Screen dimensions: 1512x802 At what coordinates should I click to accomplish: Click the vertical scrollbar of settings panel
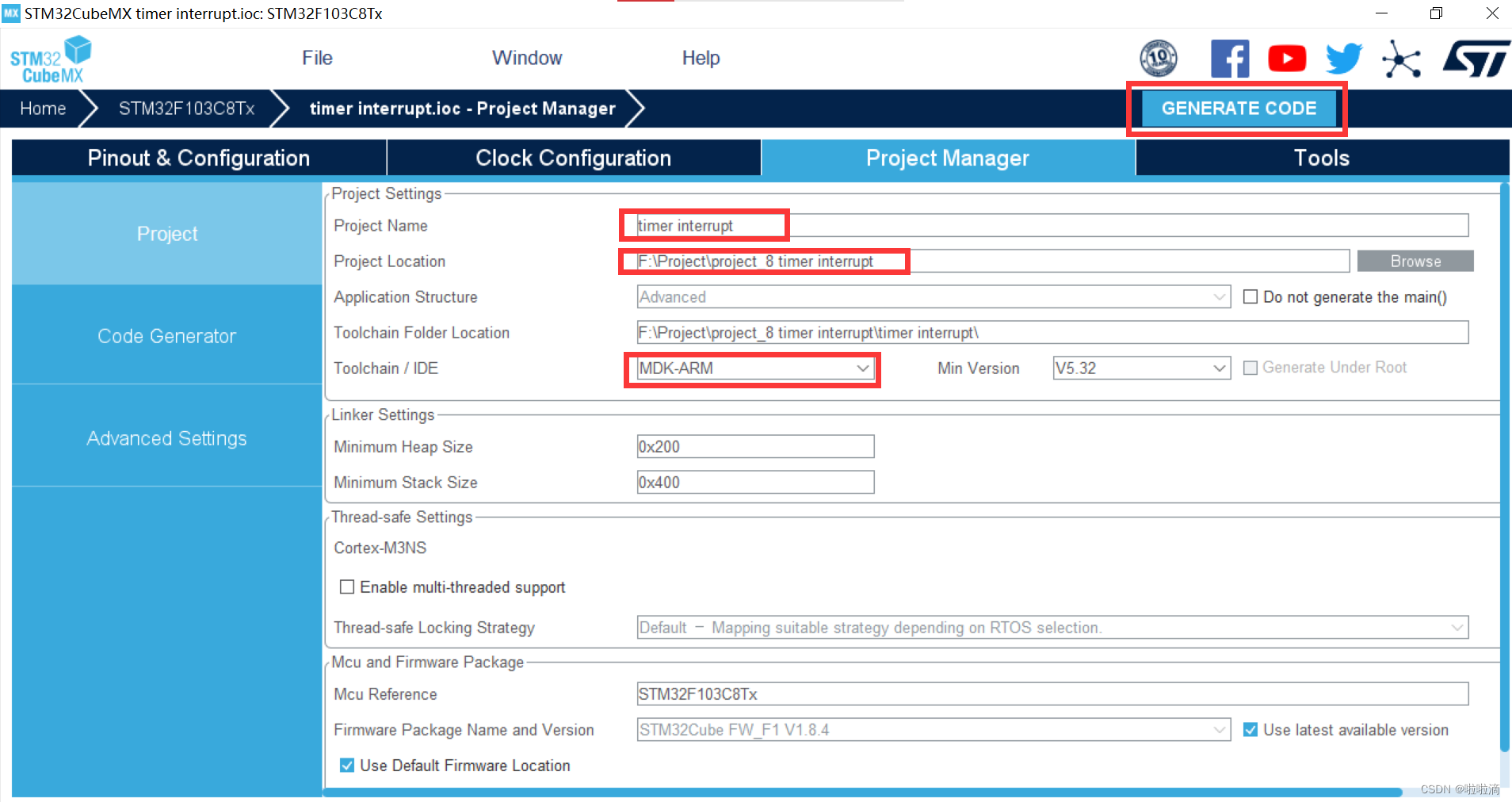pyautogui.click(x=1505, y=468)
